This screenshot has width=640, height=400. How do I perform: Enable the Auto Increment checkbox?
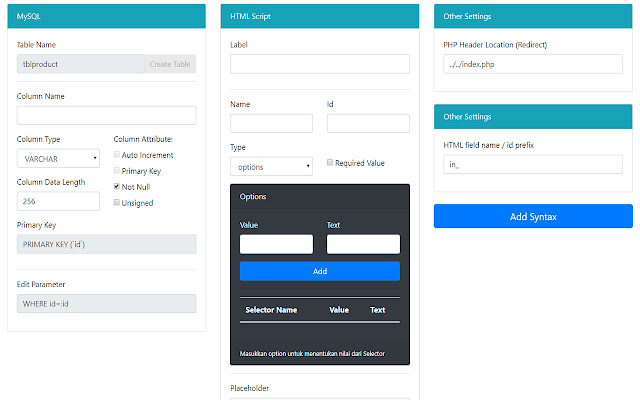coord(117,155)
